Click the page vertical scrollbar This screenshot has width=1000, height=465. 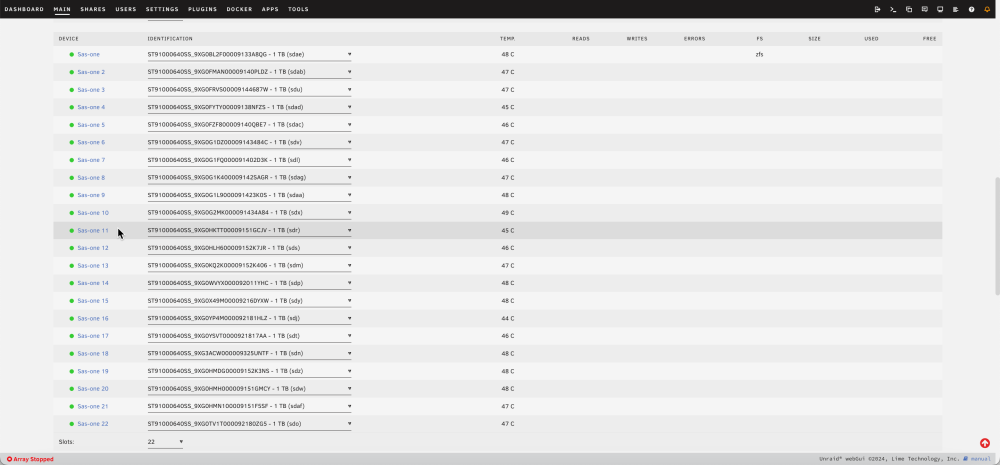point(997,236)
